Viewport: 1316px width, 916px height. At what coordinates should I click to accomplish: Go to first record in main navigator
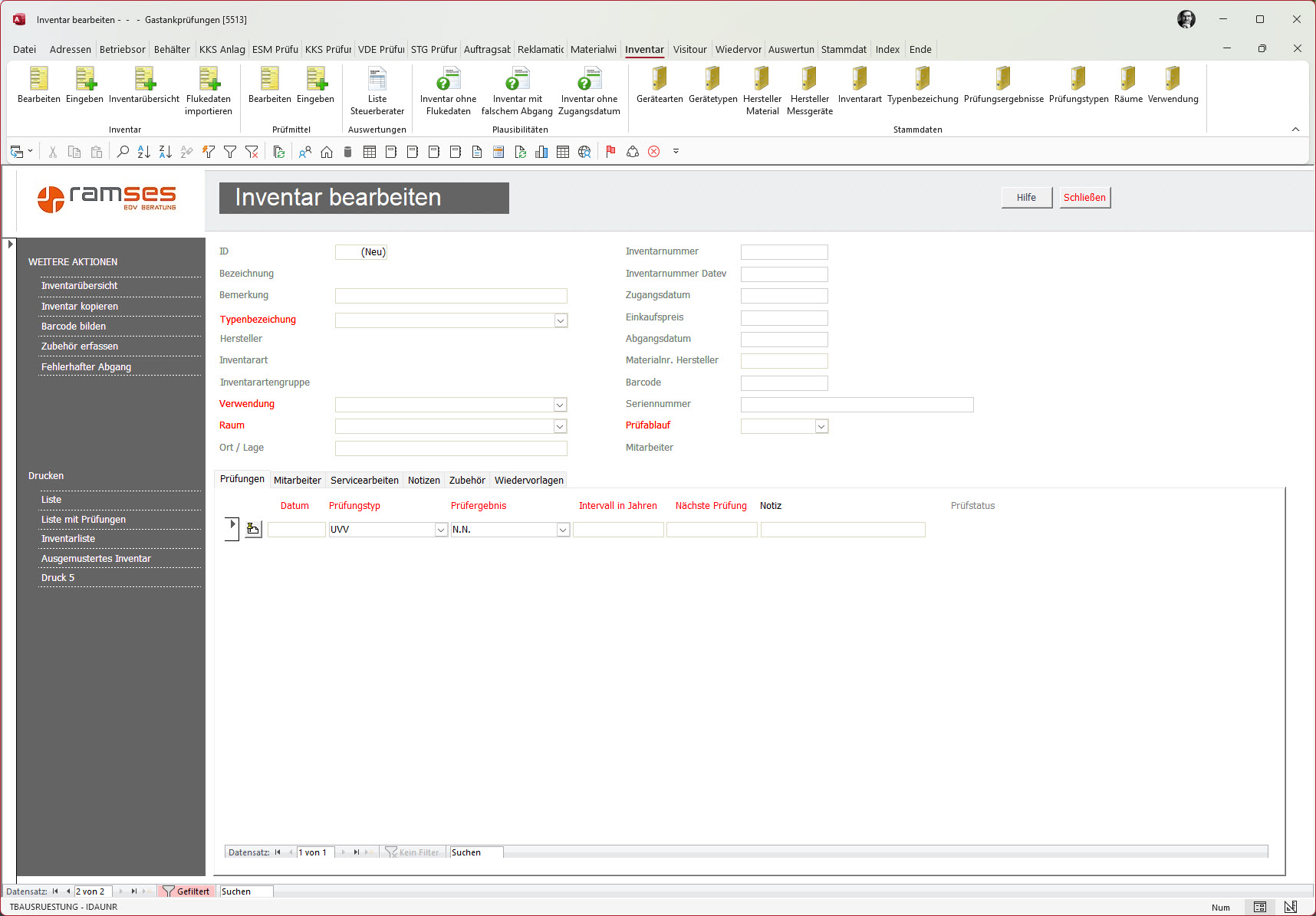coord(55,891)
